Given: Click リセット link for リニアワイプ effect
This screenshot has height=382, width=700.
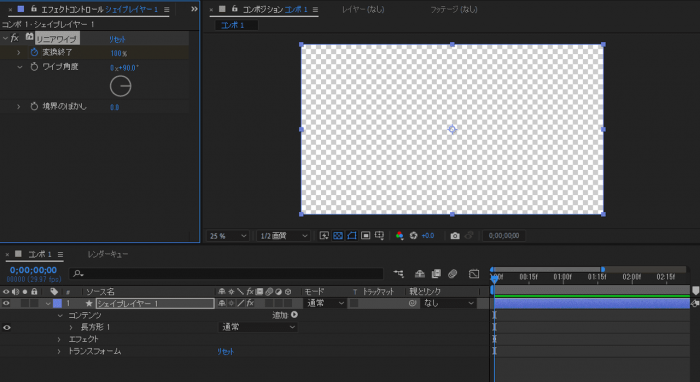Looking at the screenshot, I should [117, 39].
